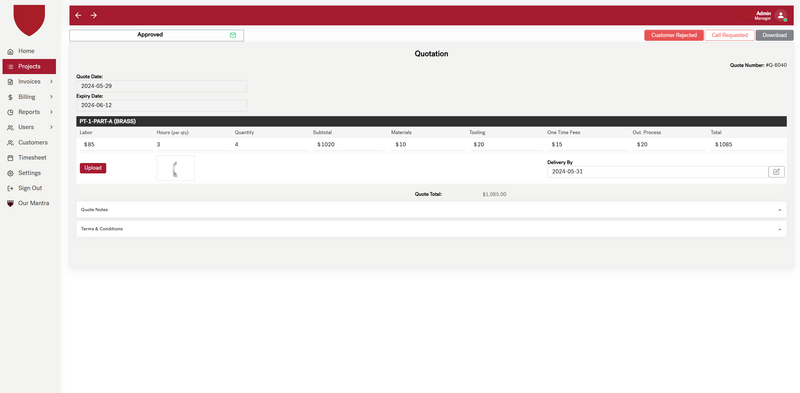Click the Hours per qty field
This screenshot has height=393, width=800.
tap(193, 144)
